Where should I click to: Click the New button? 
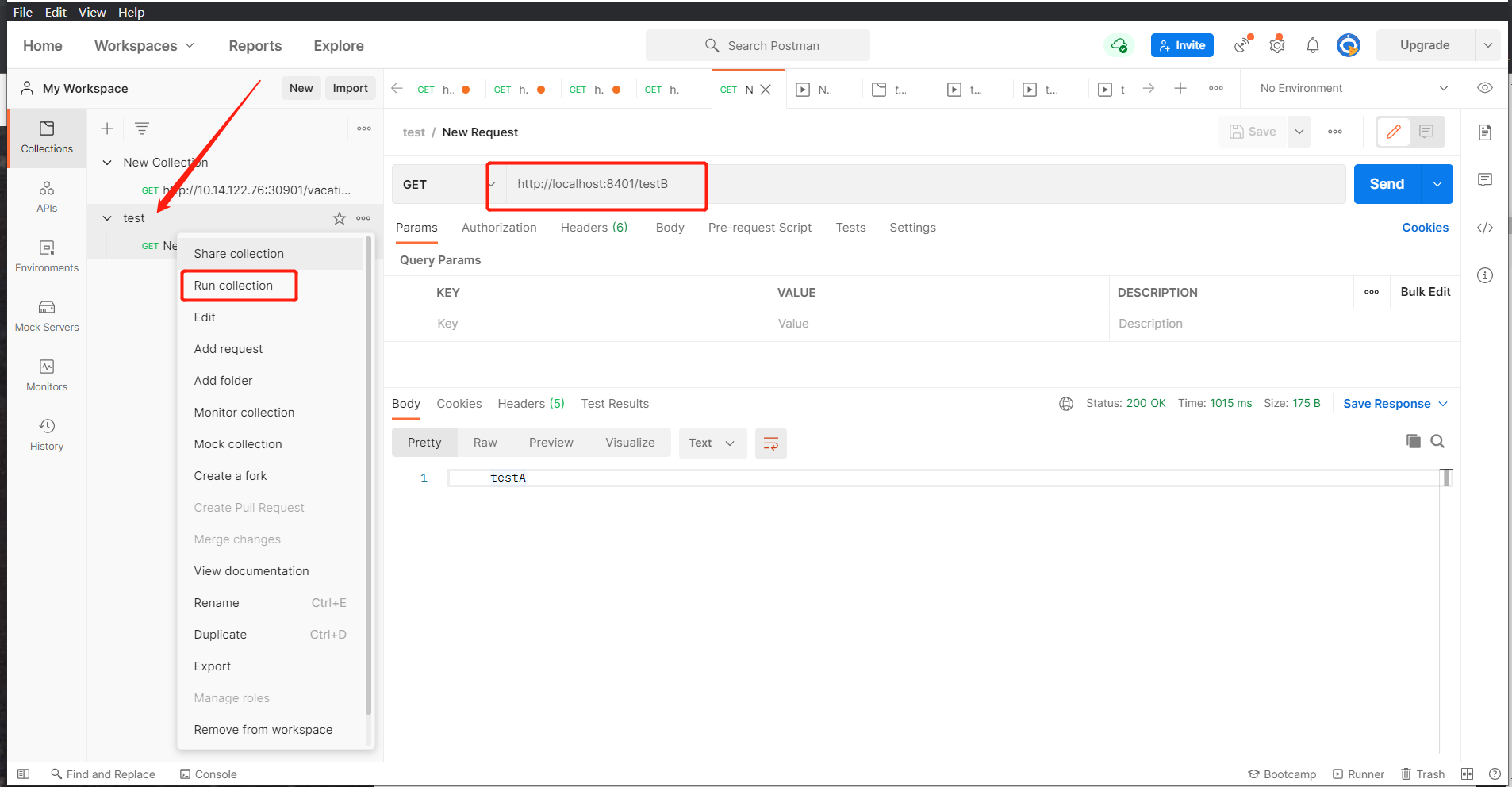point(301,88)
